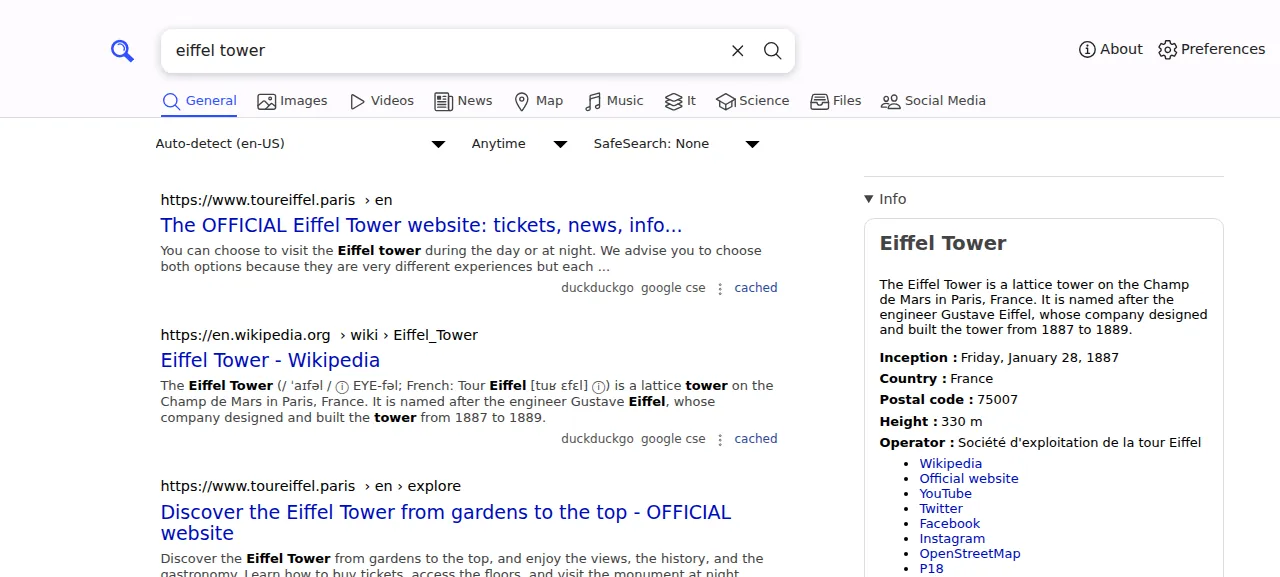Image resolution: width=1280 pixels, height=577 pixels.
Task: Switch to the Images tab
Action: [292, 101]
